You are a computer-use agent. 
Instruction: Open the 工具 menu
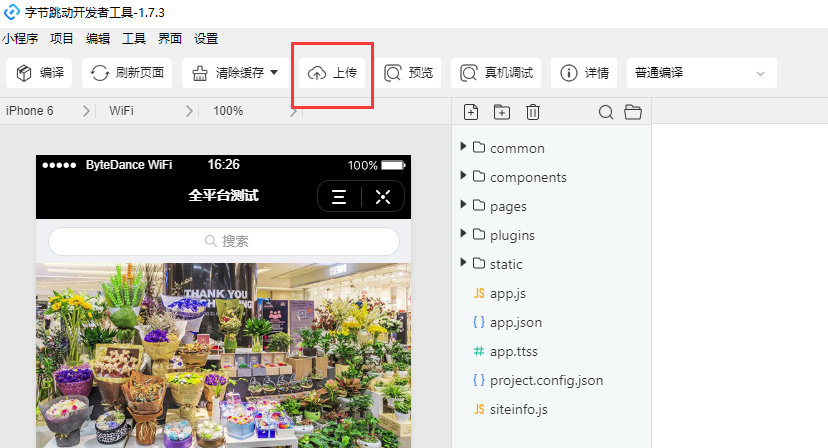point(134,39)
